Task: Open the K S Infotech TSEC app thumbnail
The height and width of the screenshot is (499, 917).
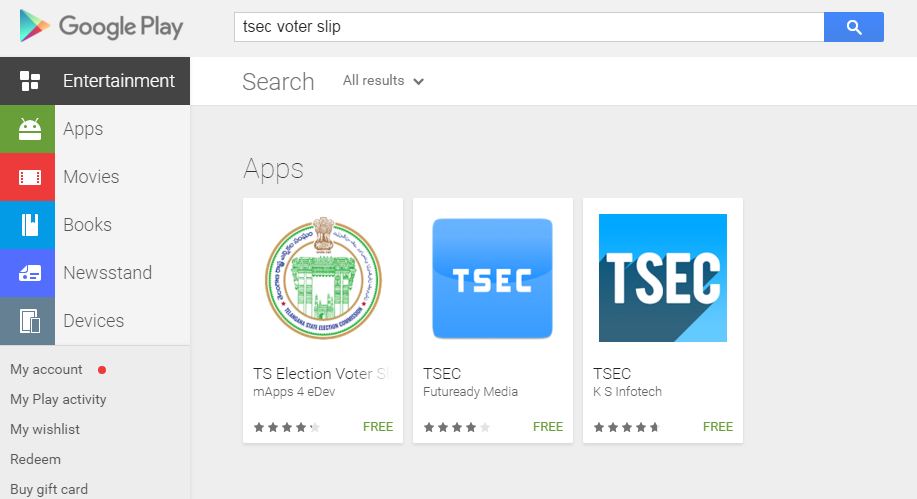Action: pyautogui.click(x=662, y=278)
